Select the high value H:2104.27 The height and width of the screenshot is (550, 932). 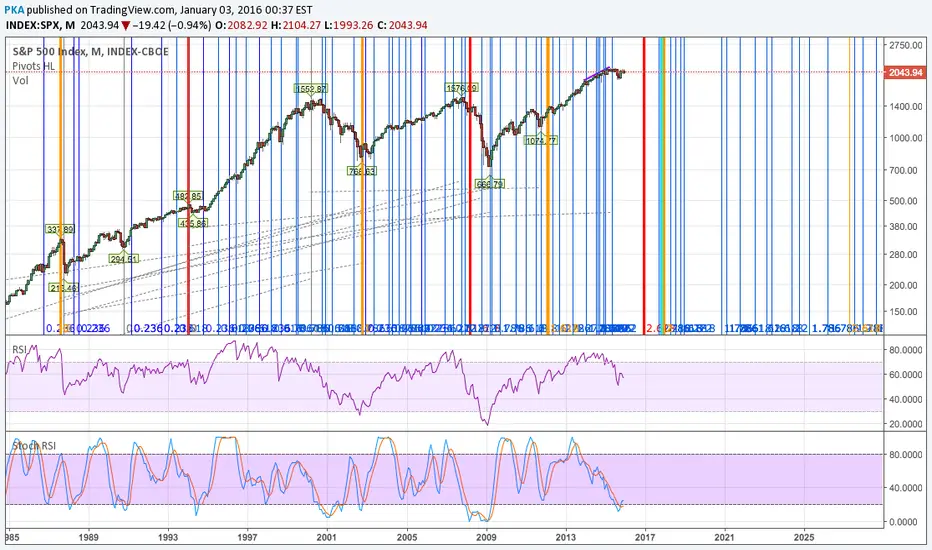[295, 26]
